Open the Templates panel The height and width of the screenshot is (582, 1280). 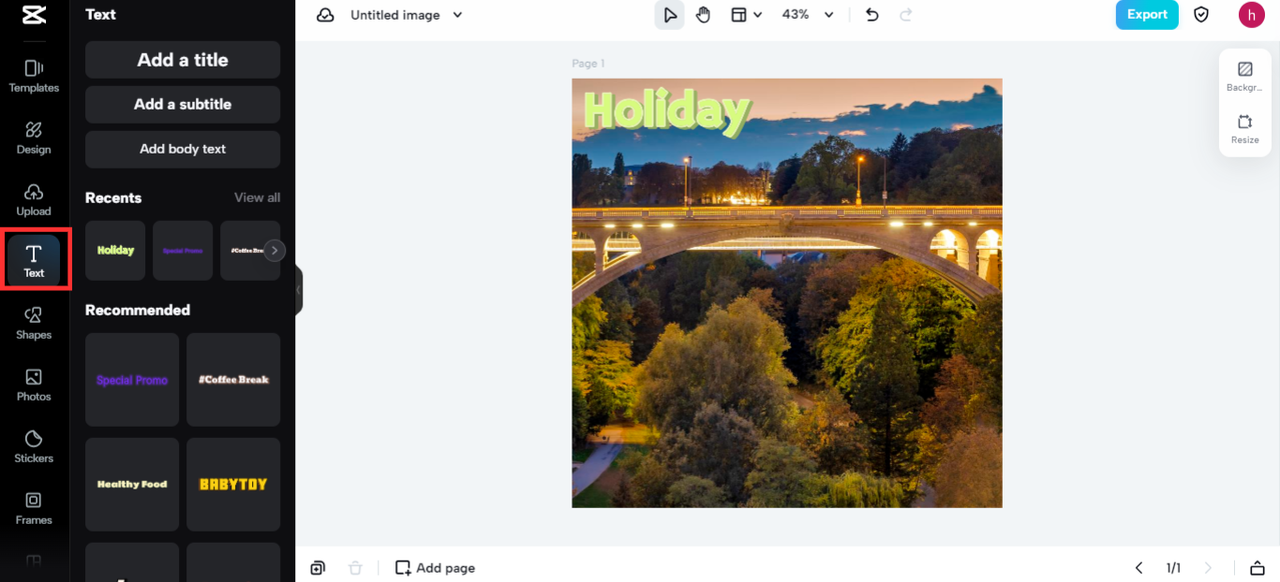(x=34, y=76)
